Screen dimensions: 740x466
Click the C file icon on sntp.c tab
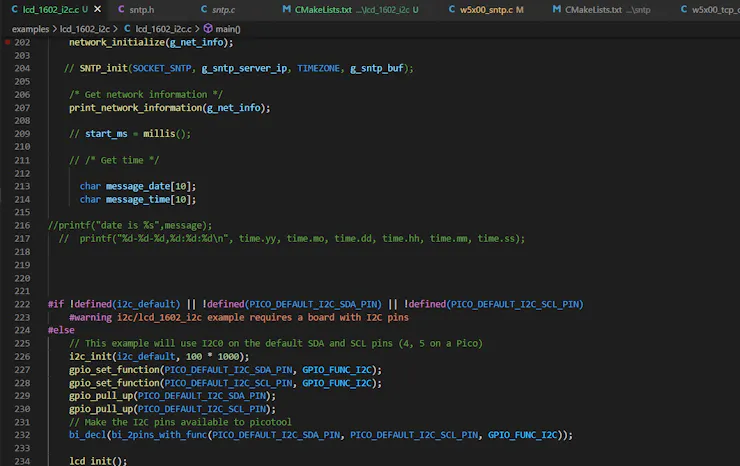pyautogui.click(x=204, y=9)
